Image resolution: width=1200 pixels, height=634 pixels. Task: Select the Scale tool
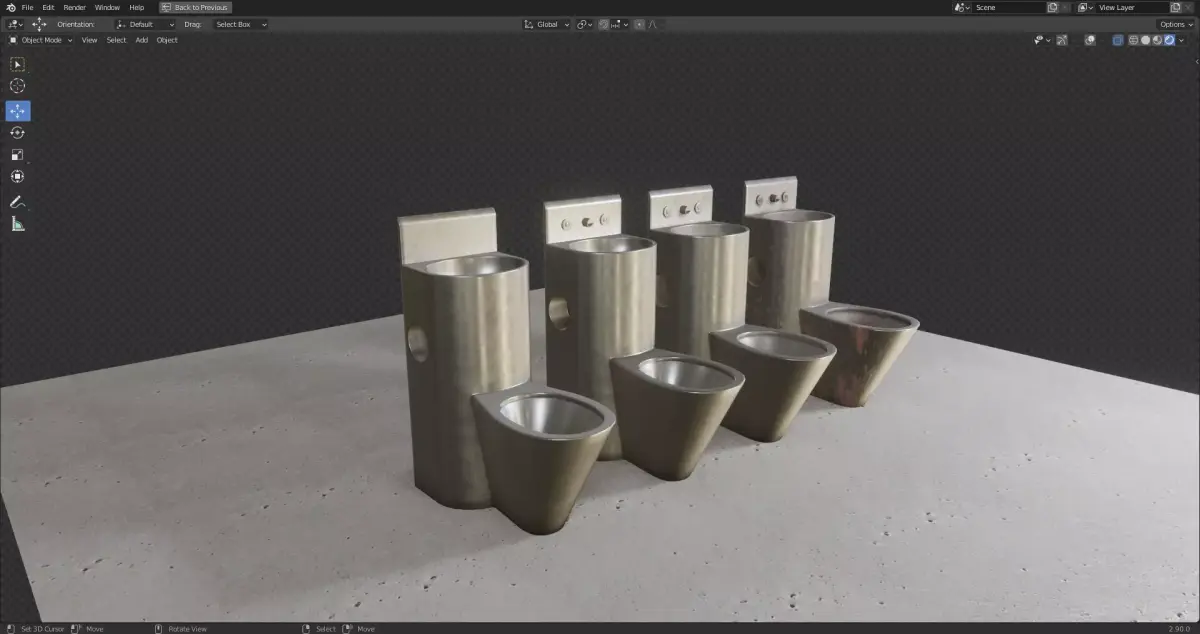pyautogui.click(x=17, y=154)
